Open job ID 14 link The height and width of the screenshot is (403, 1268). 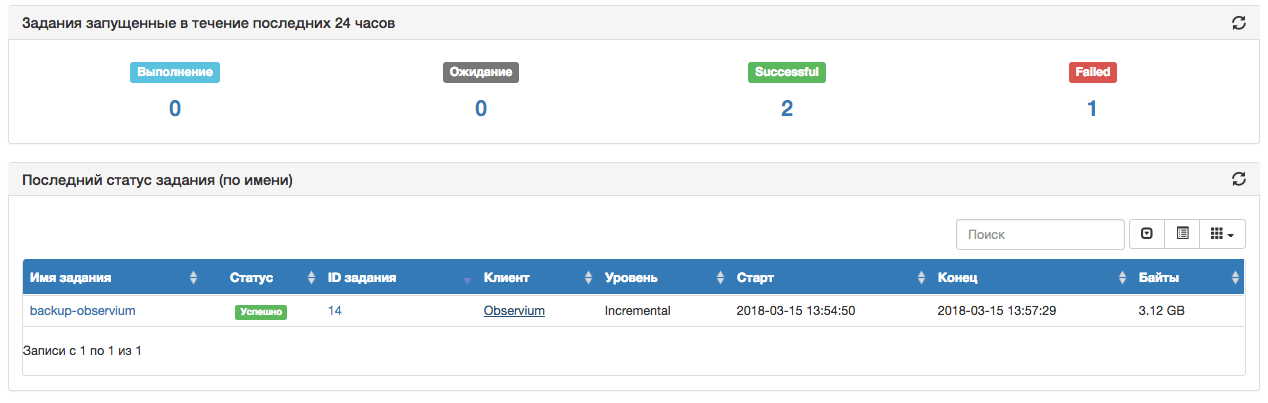click(335, 311)
